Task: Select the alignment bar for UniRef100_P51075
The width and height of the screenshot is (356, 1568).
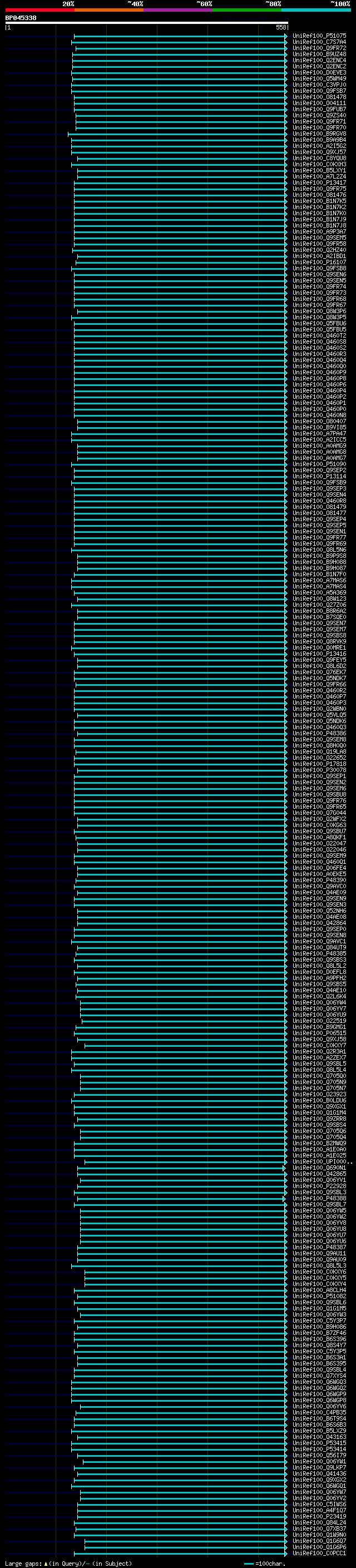Action: pos(181,36)
